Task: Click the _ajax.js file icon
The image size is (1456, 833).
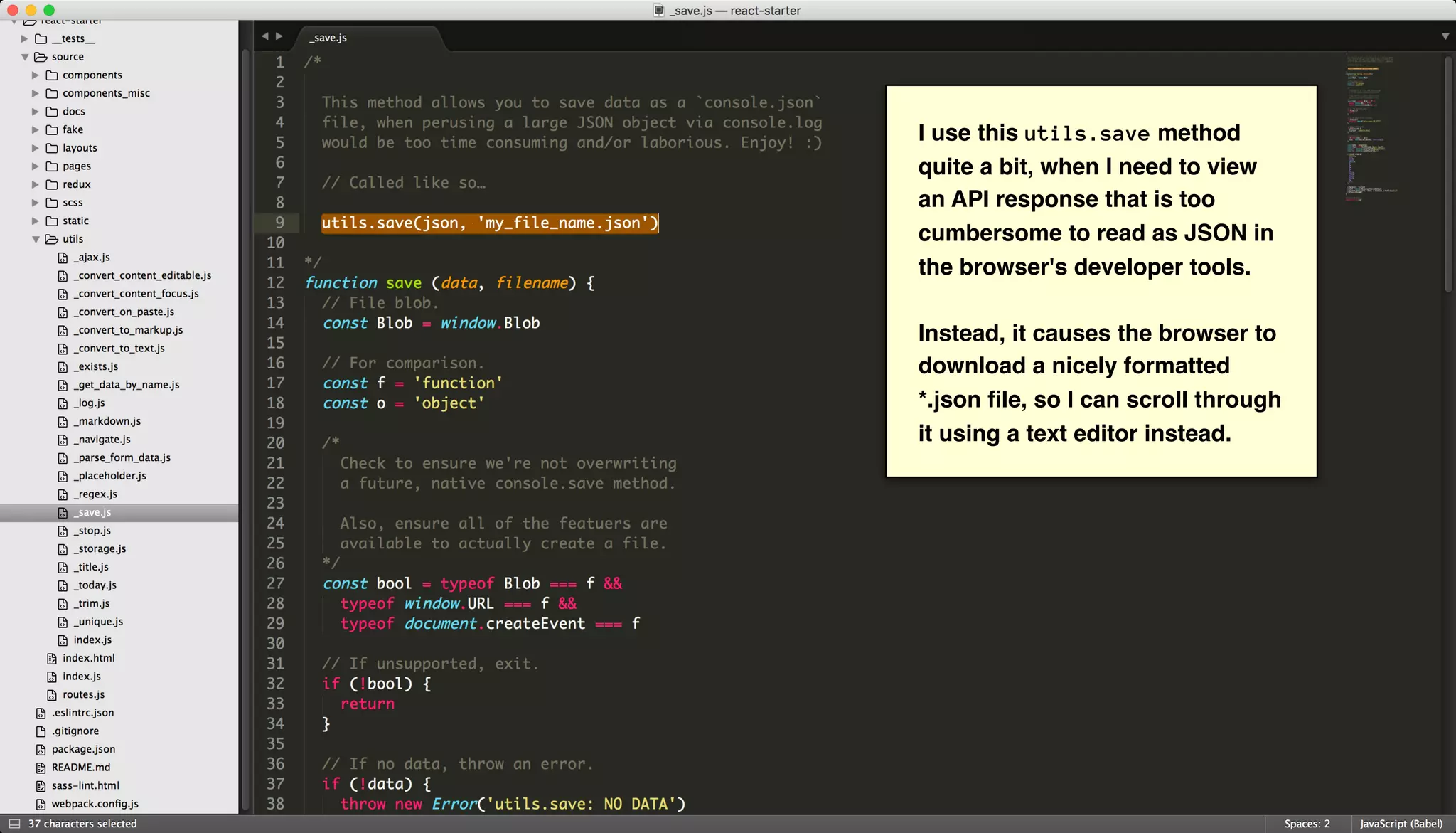Action: coord(63,258)
